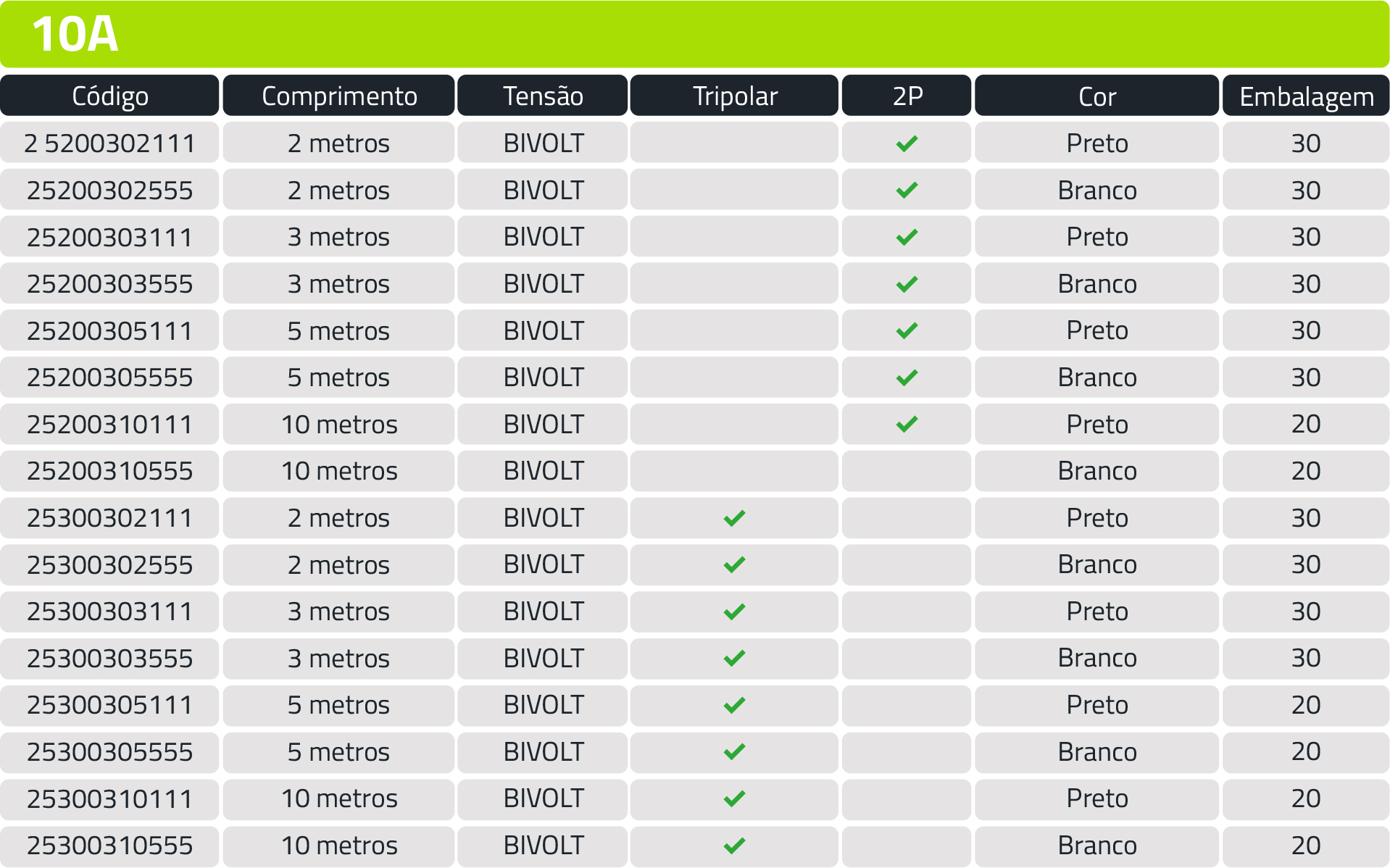
Task: Click the Tripolar checkmark for 25300302111
Action: (734, 518)
